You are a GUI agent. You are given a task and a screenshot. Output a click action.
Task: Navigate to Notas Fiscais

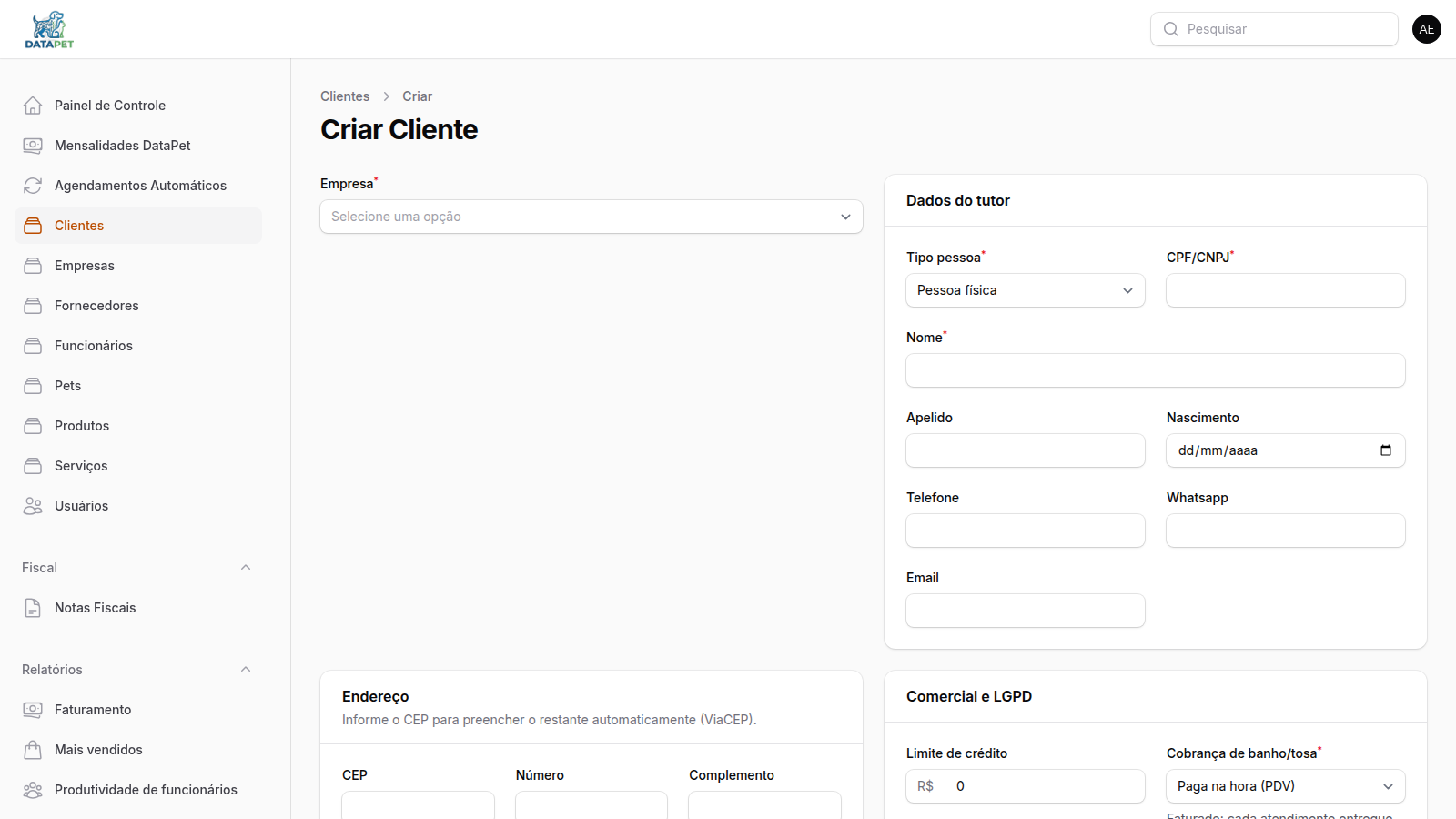point(138,608)
